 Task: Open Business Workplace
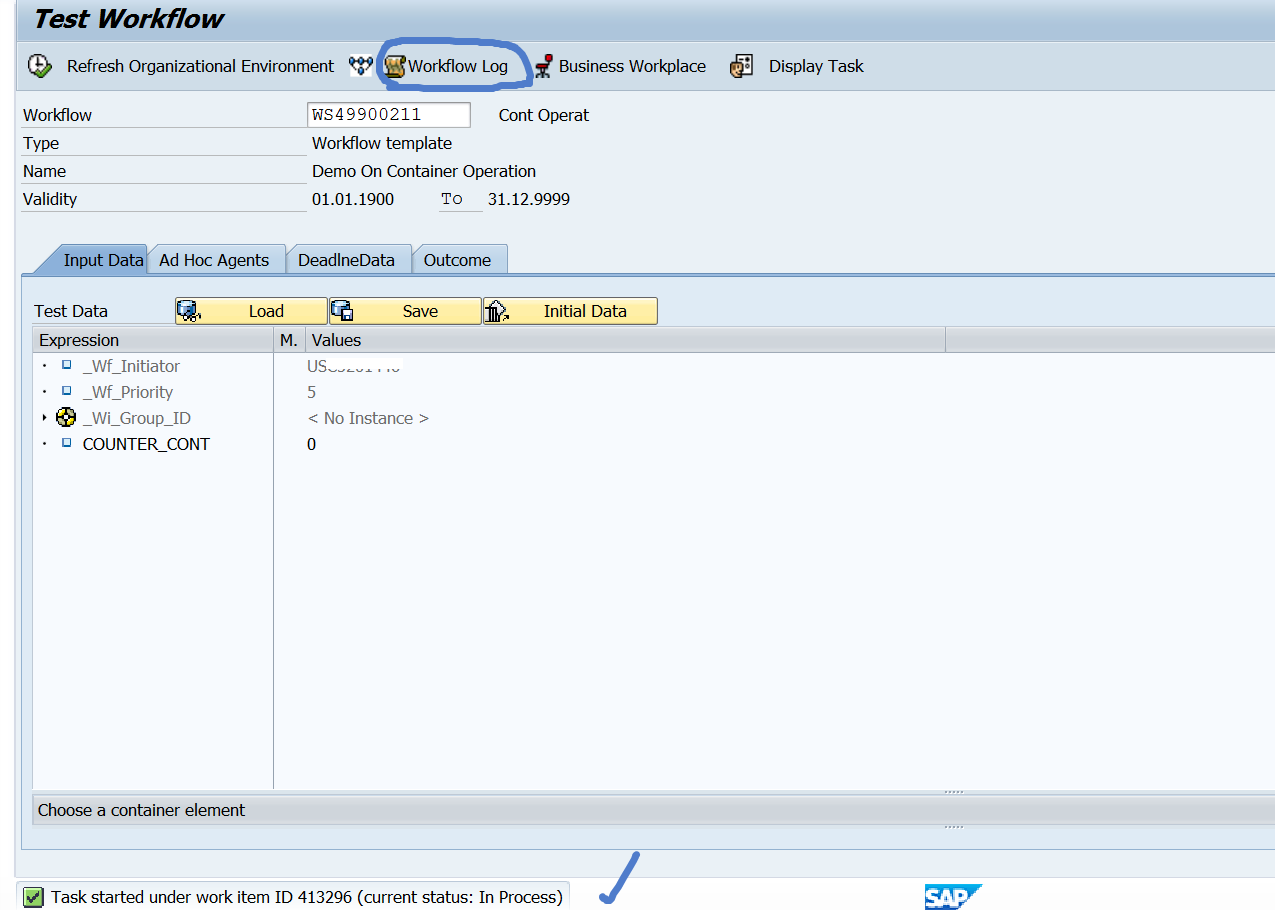[x=632, y=66]
